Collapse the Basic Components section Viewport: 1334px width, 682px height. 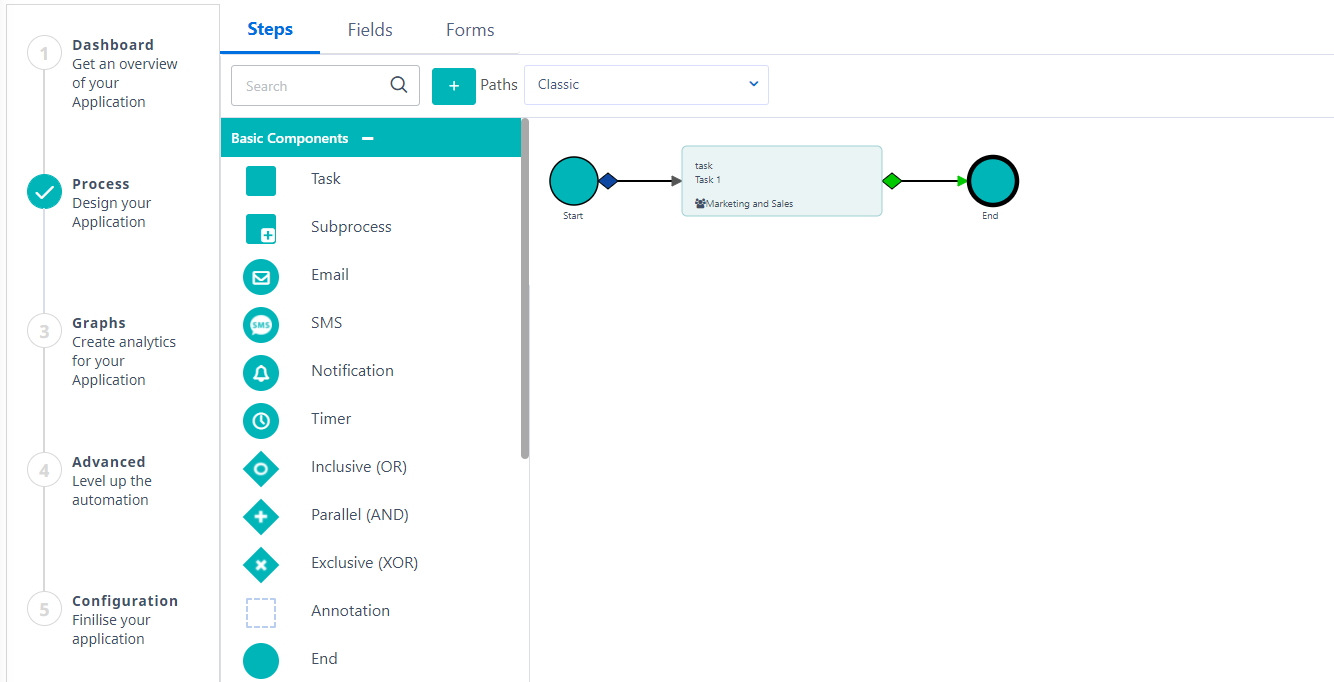click(x=369, y=138)
